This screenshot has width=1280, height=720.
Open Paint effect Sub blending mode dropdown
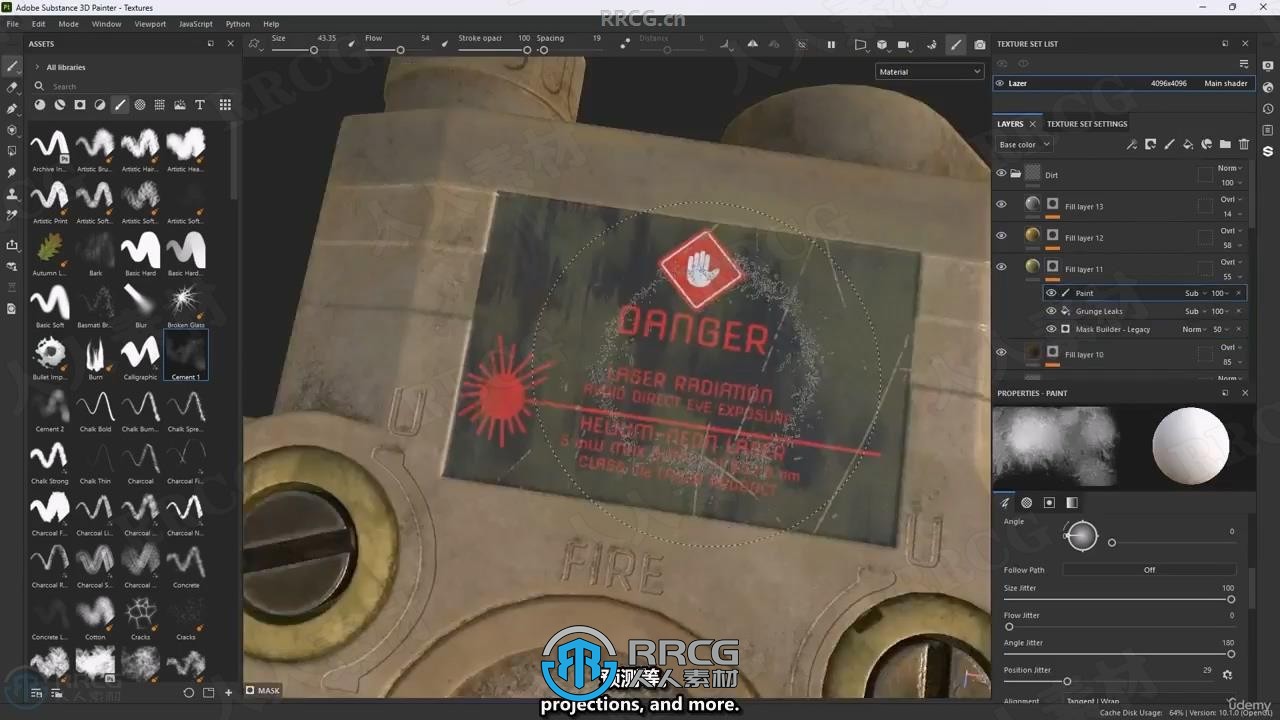[1194, 293]
